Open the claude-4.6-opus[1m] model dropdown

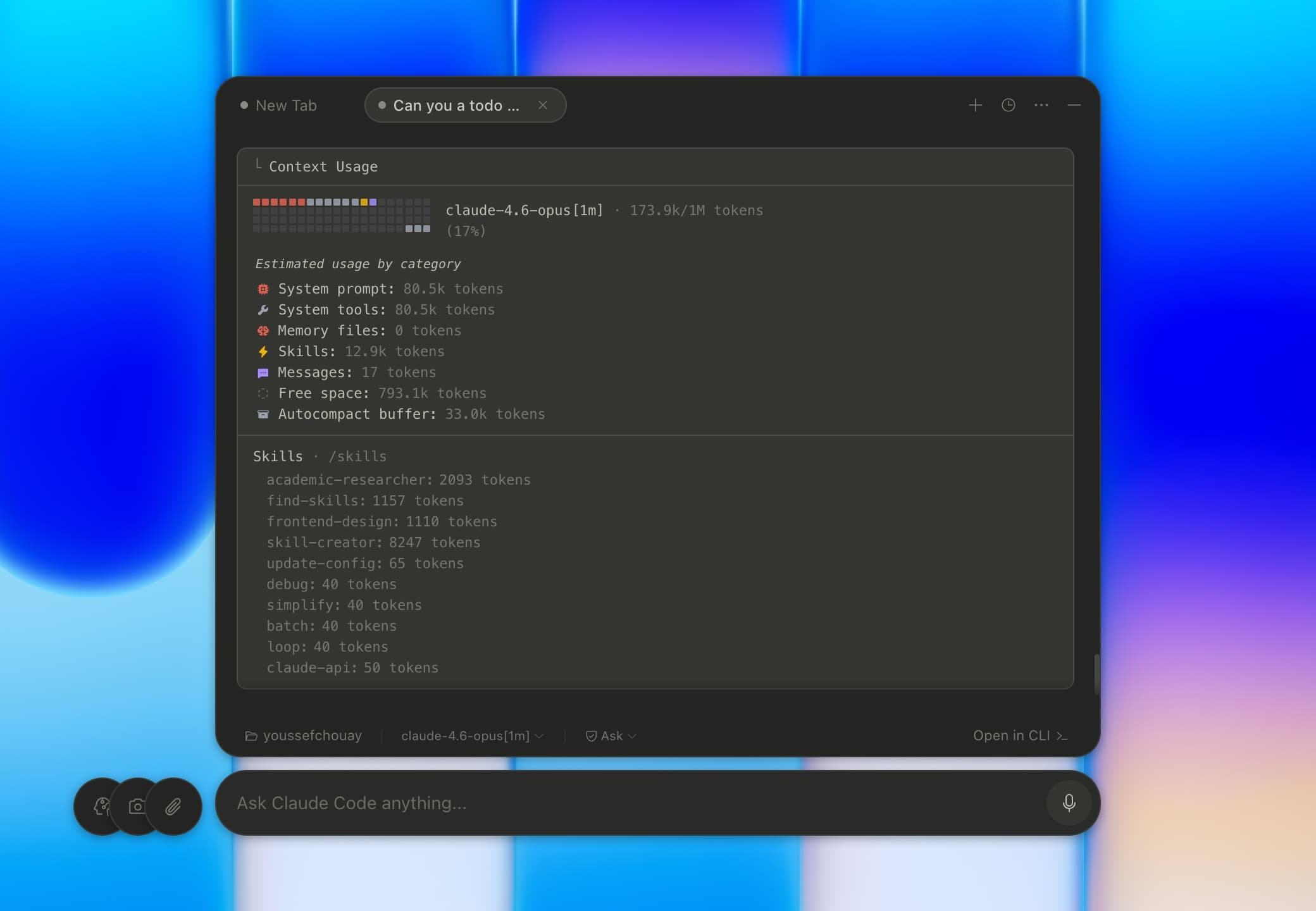[472, 736]
